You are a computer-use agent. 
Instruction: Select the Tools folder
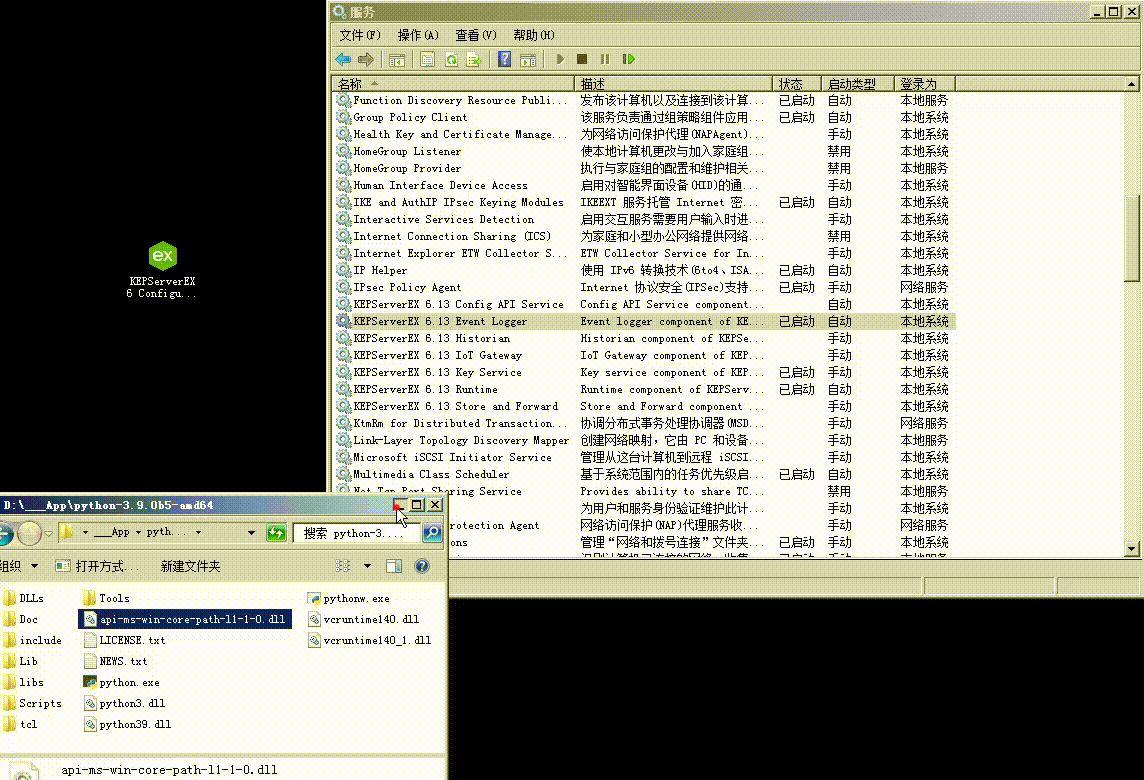point(107,598)
